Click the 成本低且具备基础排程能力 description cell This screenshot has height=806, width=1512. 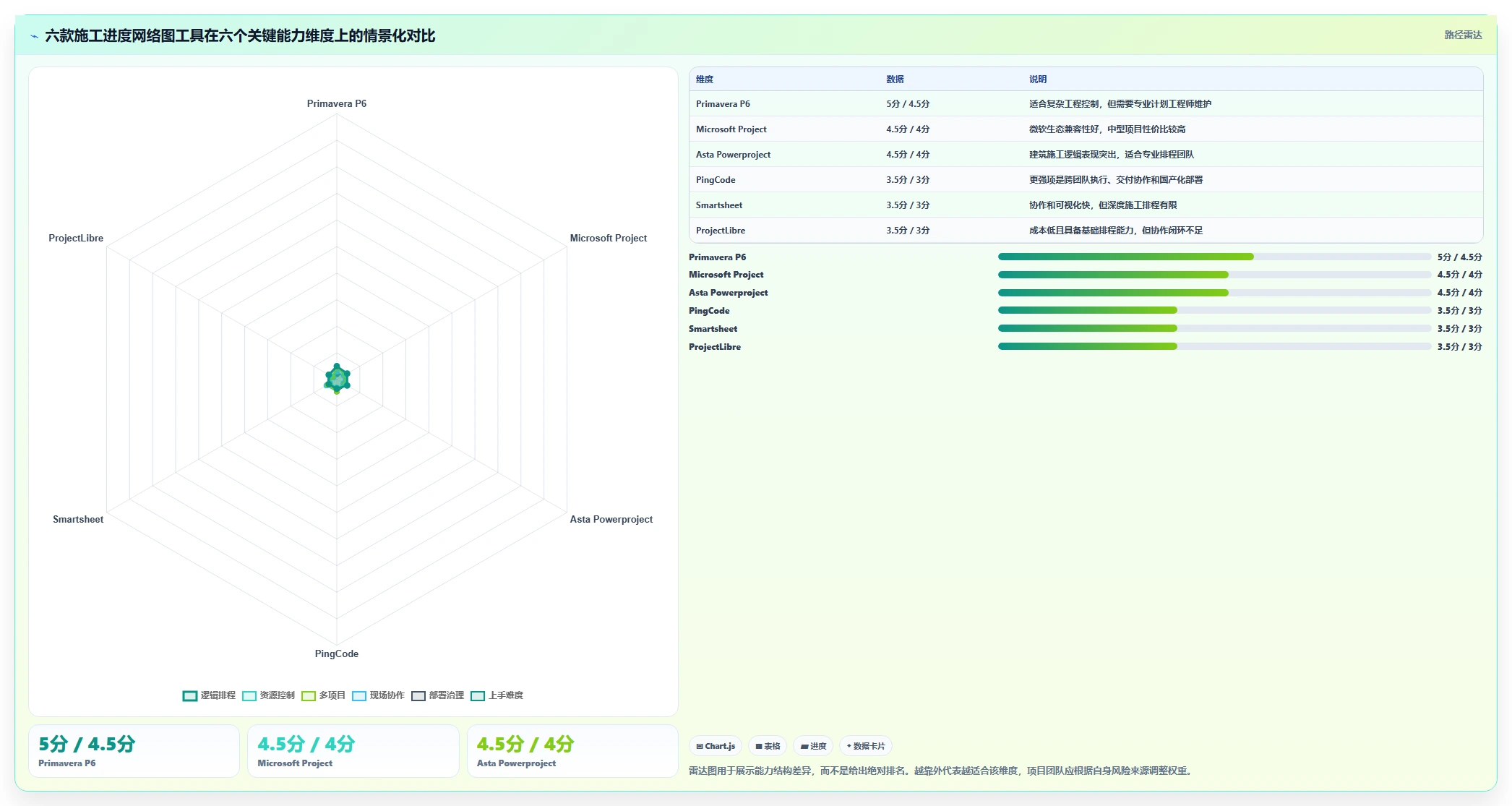[1116, 231]
